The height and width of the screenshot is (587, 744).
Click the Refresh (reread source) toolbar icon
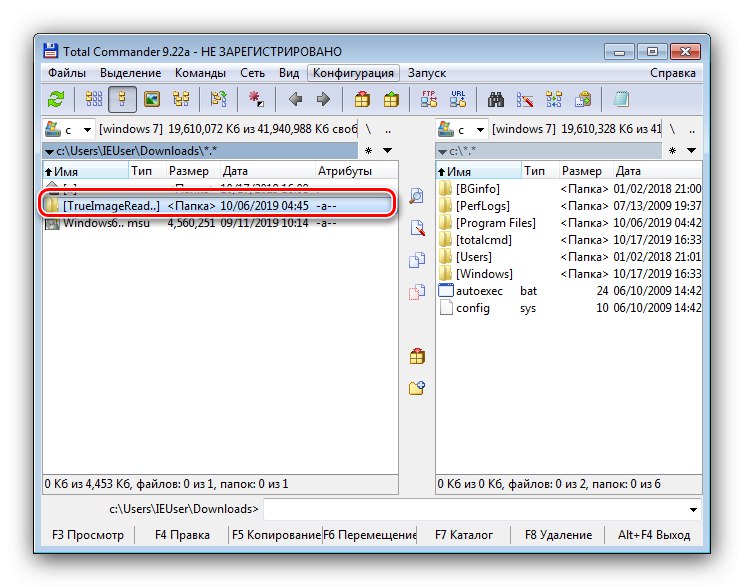point(56,99)
